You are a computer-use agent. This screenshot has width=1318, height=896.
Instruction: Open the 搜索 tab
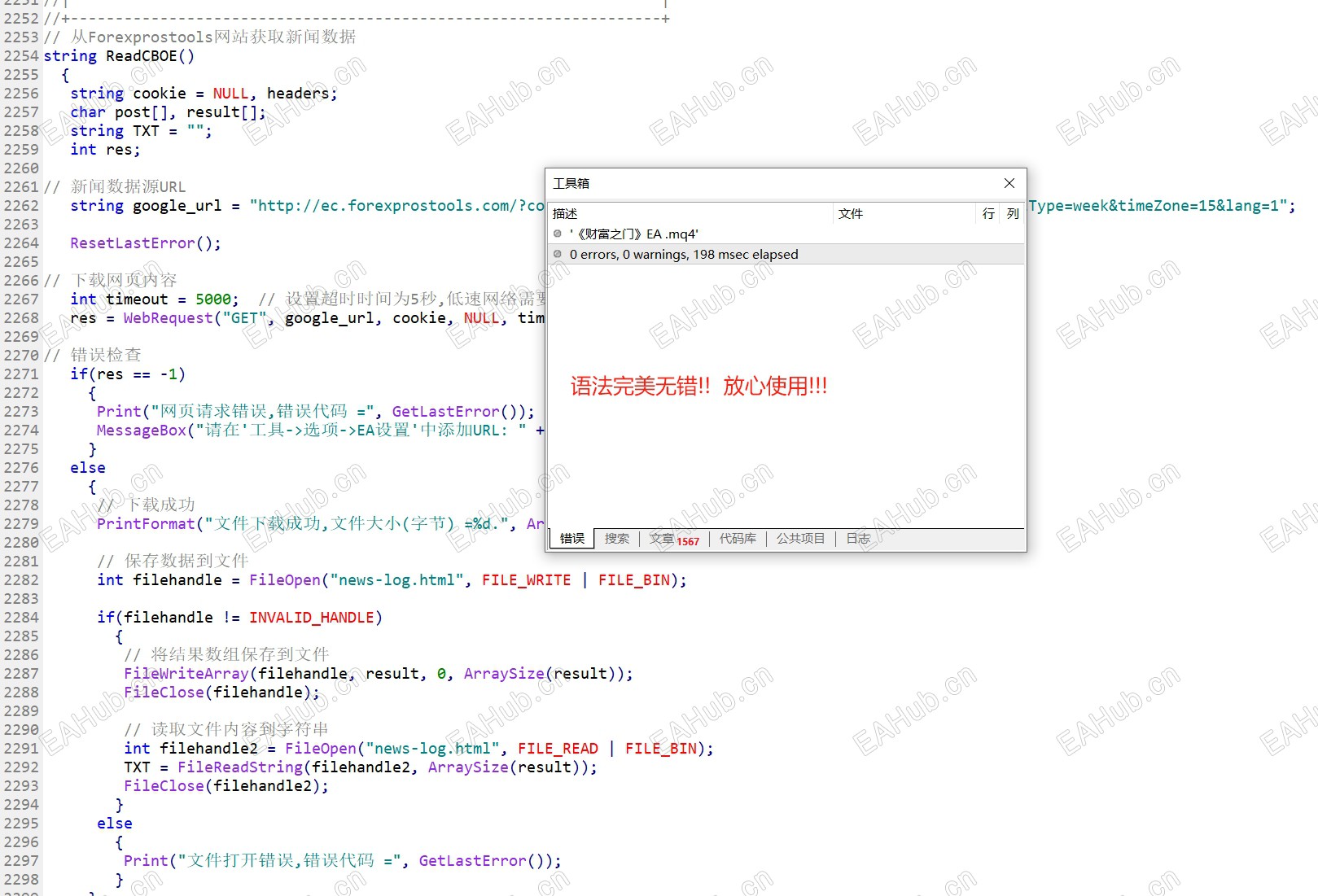[617, 538]
